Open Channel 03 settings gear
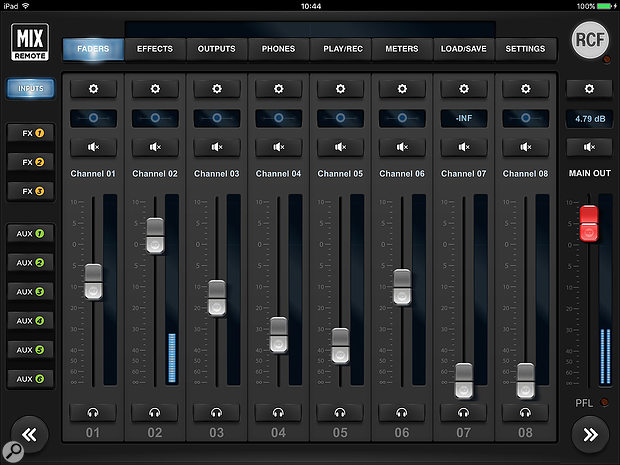This screenshot has width=620, height=465. (x=217, y=89)
